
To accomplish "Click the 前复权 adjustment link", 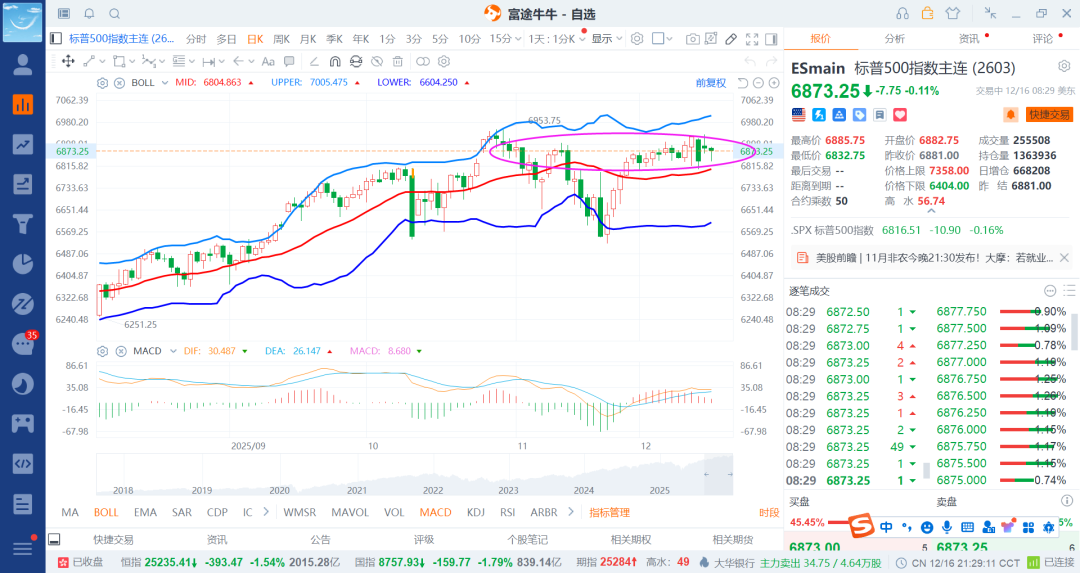I will [711, 83].
